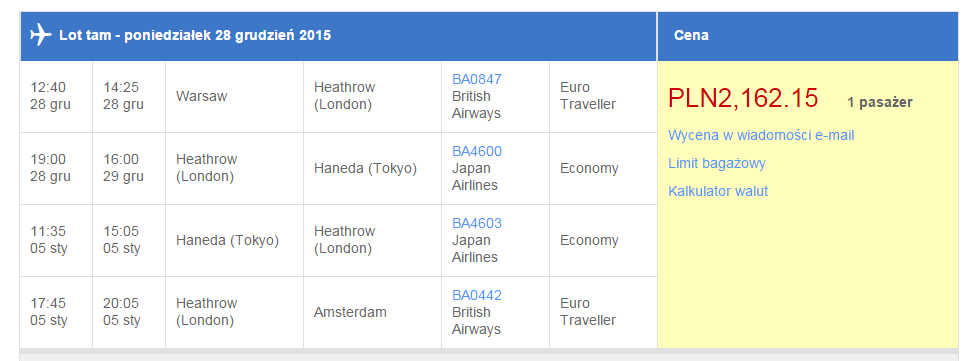The image size is (966, 361).
Task: Open flight number BA4603 link
Action: coord(477,224)
